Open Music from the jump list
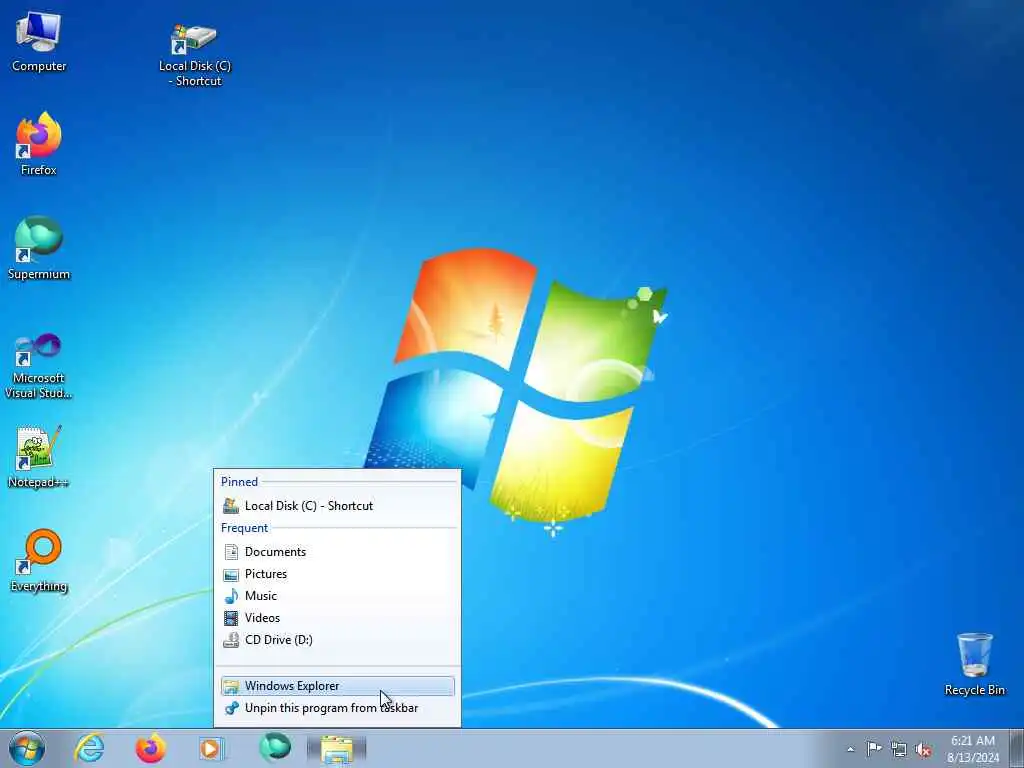1024x768 pixels. click(338, 596)
